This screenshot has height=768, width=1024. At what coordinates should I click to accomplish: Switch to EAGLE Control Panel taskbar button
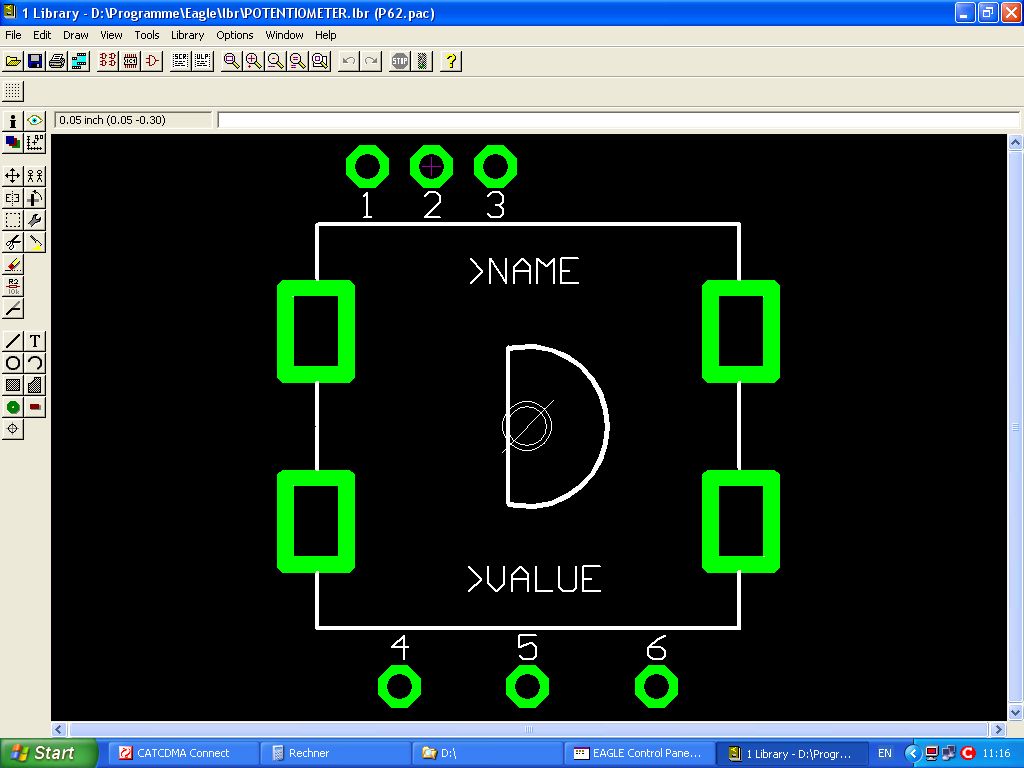click(639, 754)
